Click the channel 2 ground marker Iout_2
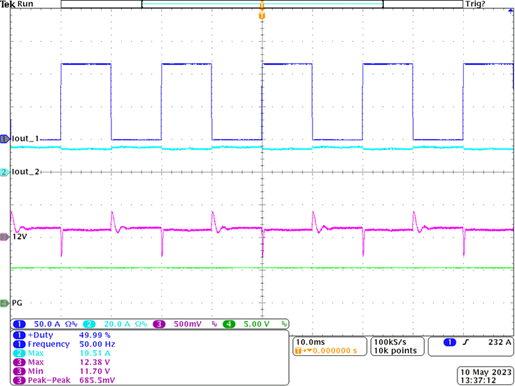Image resolution: width=515 pixels, height=386 pixels. click(x=5, y=172)
